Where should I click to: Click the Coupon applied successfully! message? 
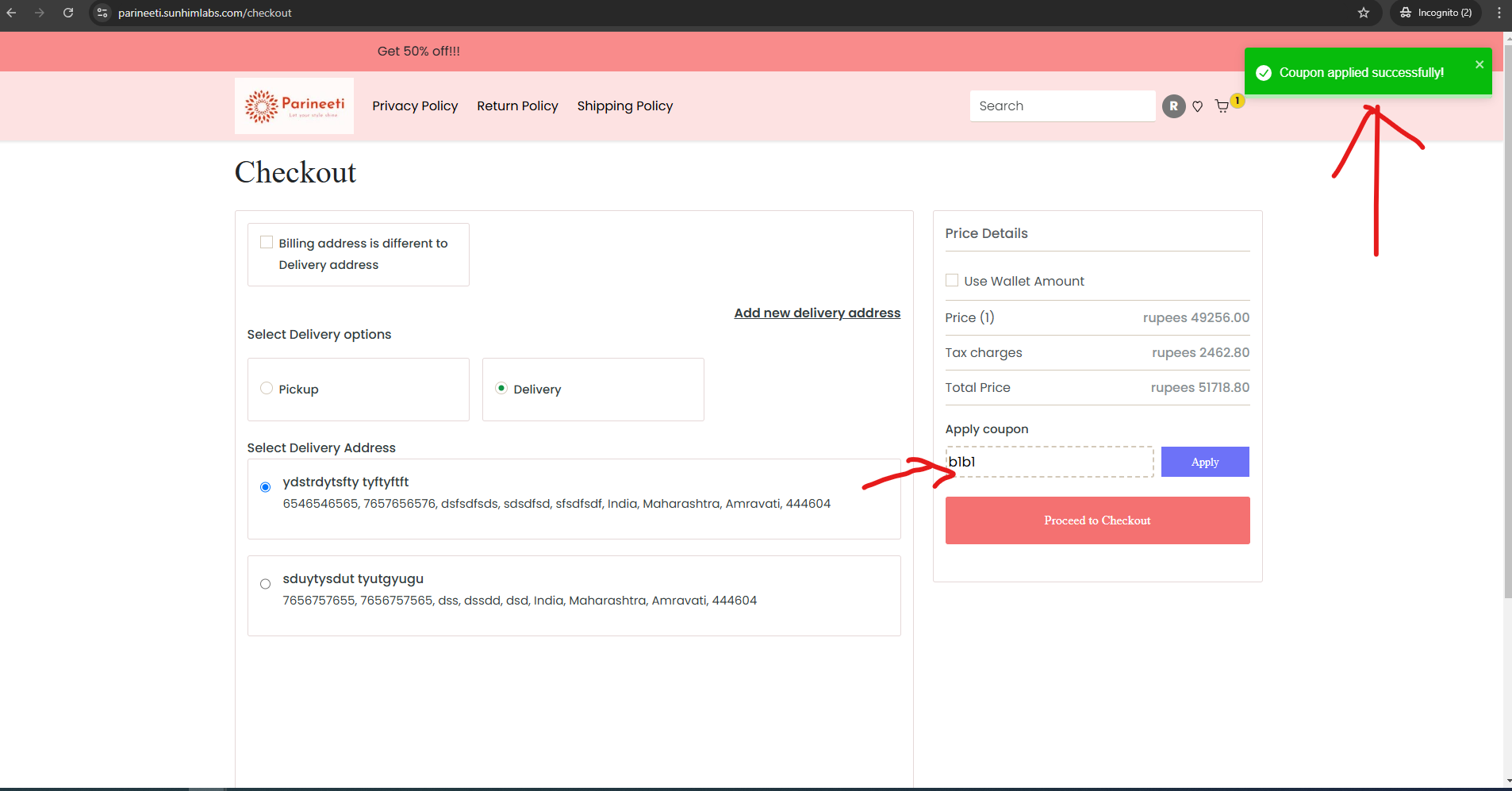click(1361, 72)
